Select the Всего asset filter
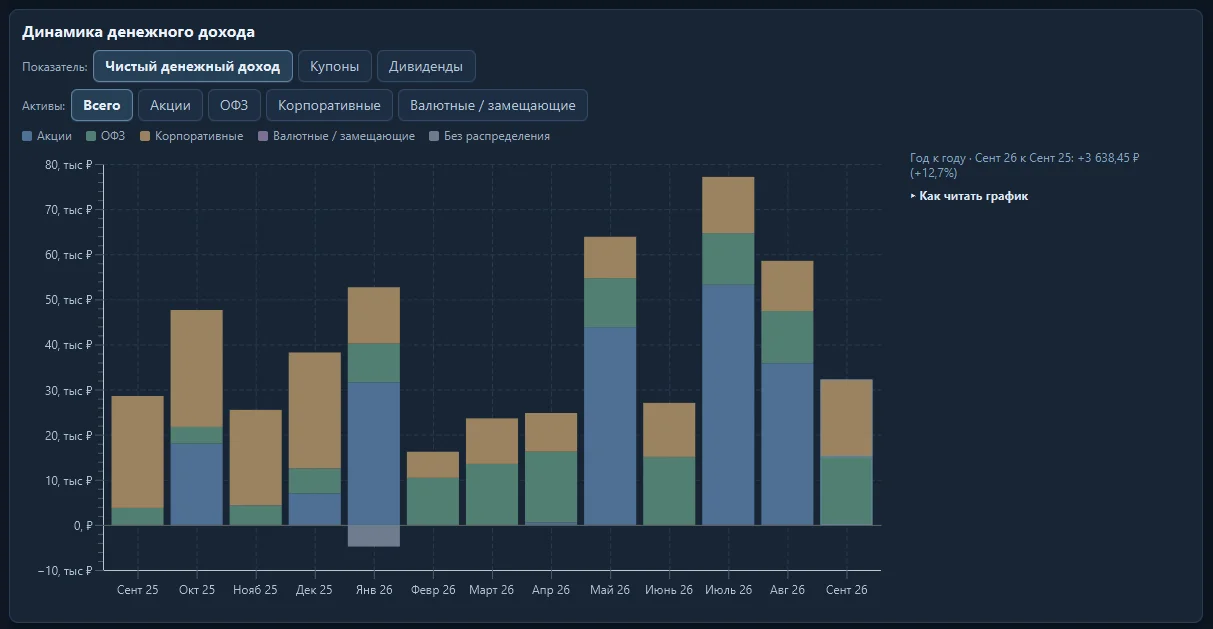Viewport: 1213px width, 629px height. pos(102,105)
